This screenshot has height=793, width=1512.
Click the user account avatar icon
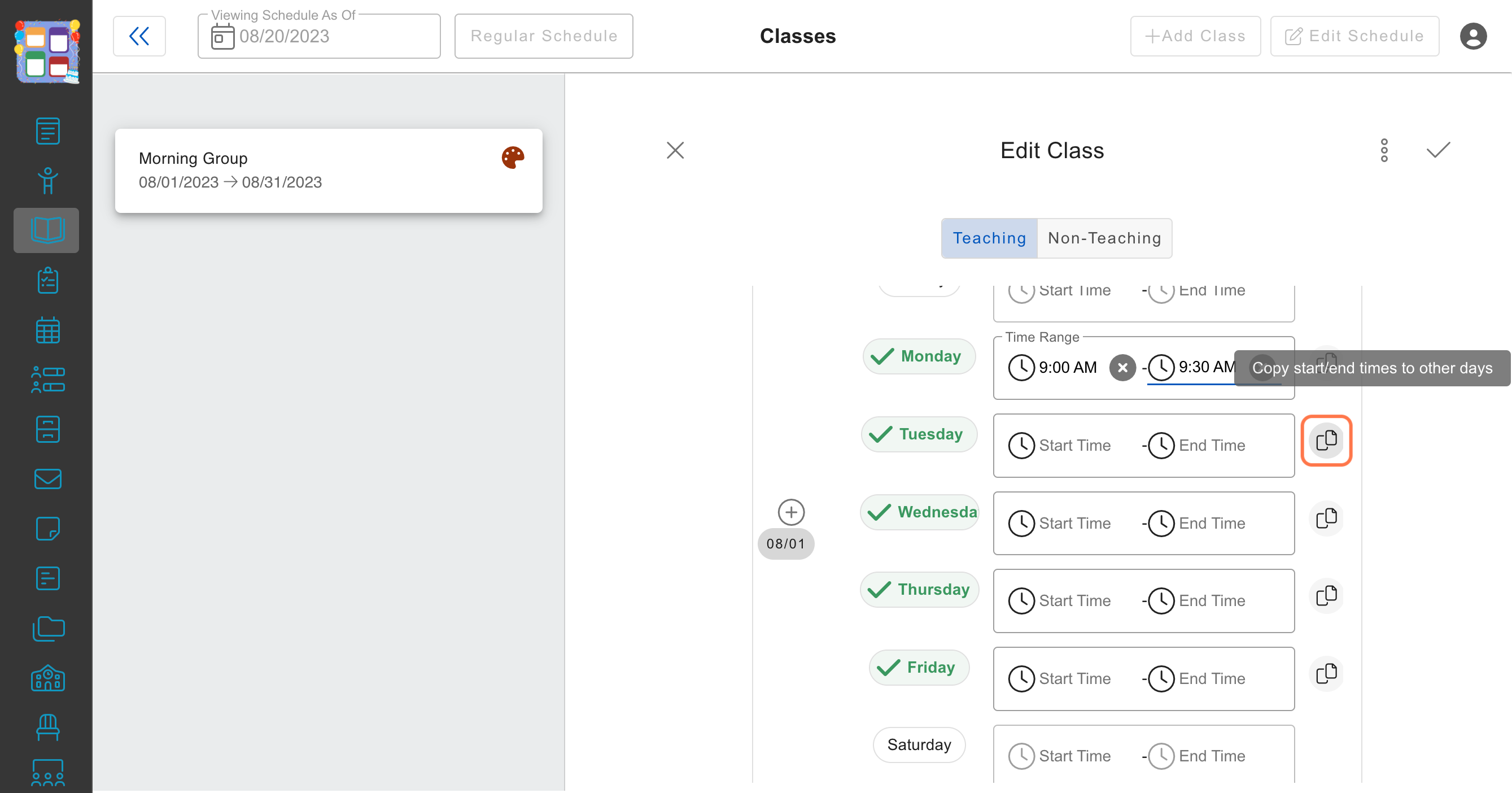(1473, 36)
